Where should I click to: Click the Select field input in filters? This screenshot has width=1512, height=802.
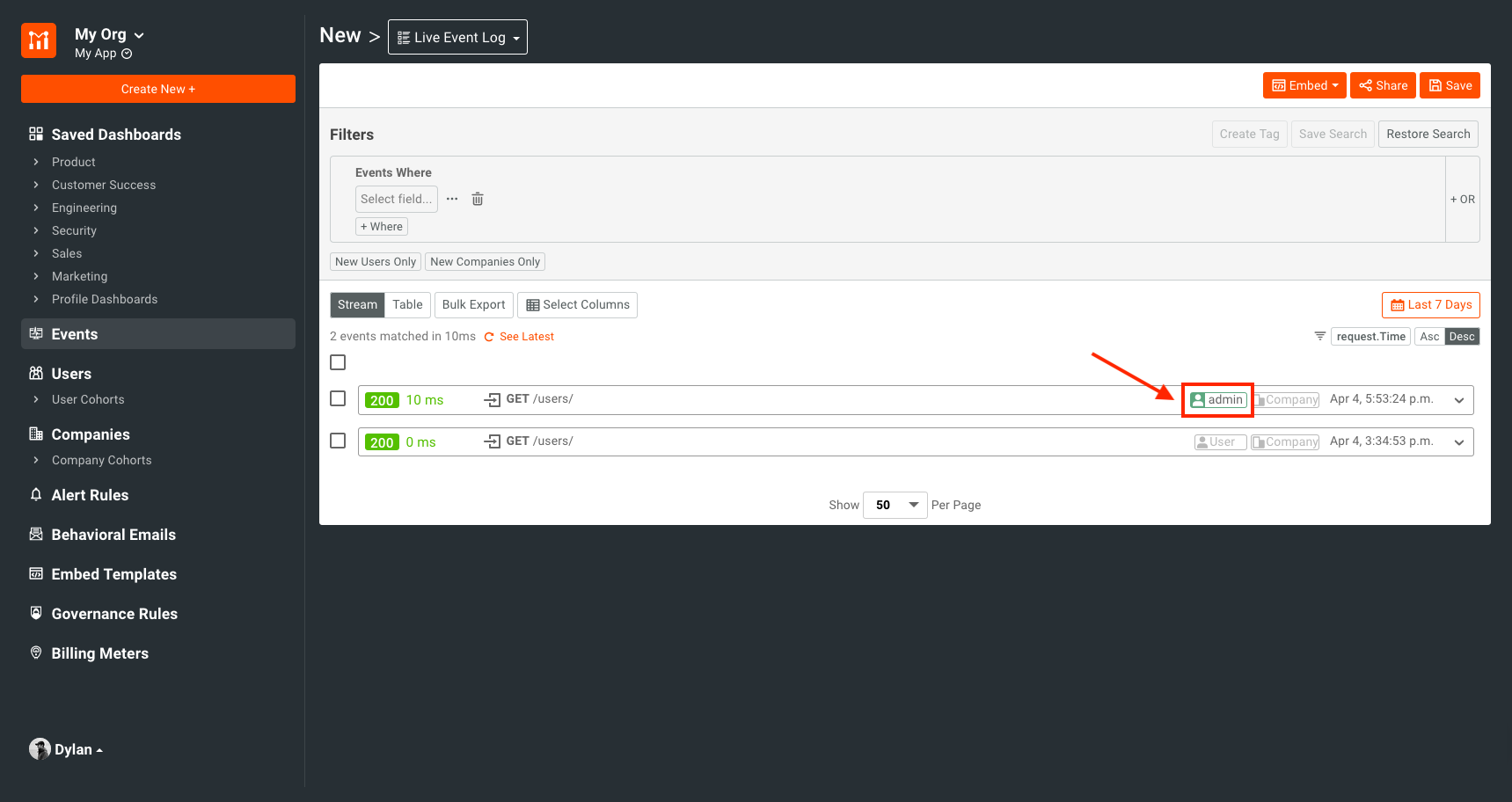point(396,199)
